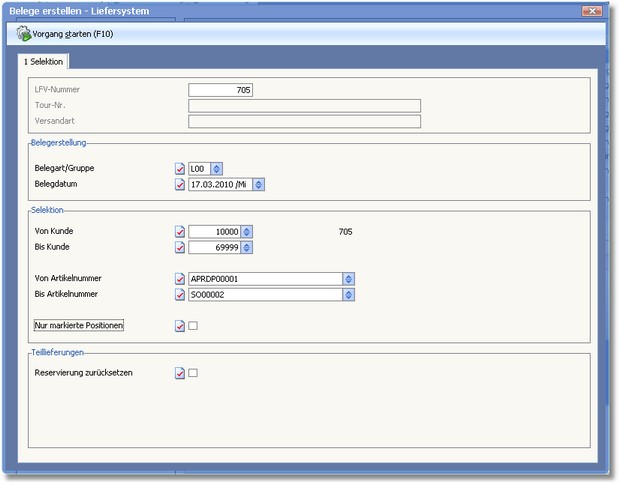The image size is (620, 485).
Task: Click the icon beside Reservierung zurücksetzen
Action: [x=180, y=373]
